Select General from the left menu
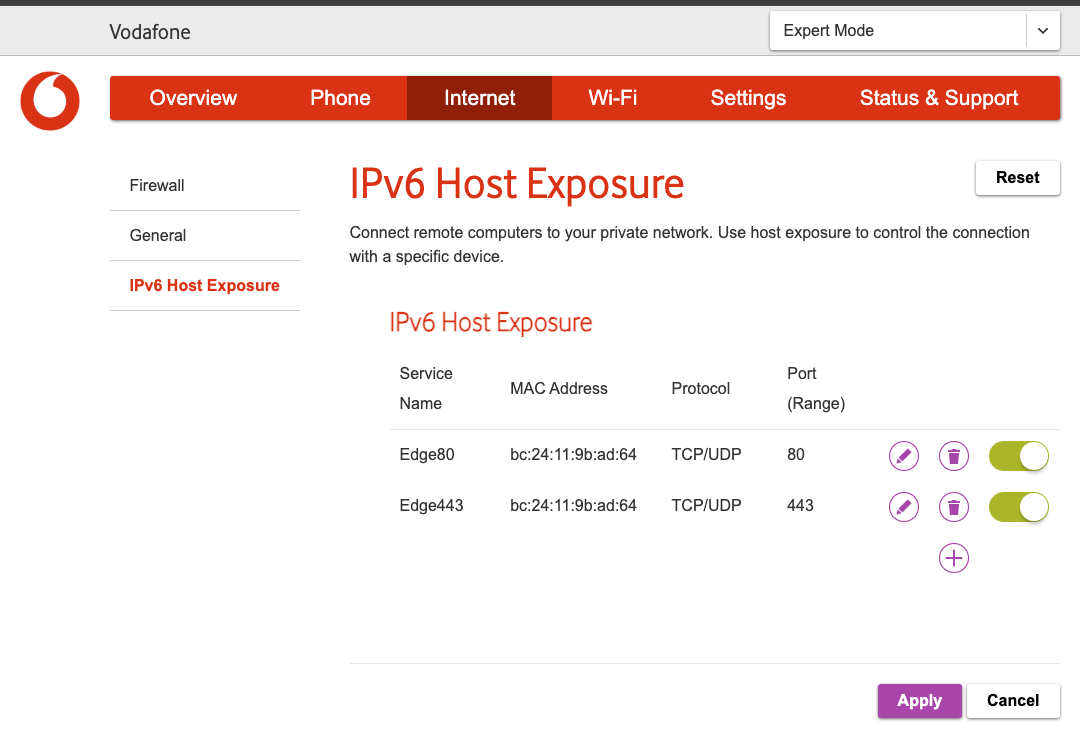1080x729 pixels. coord(158,235)
